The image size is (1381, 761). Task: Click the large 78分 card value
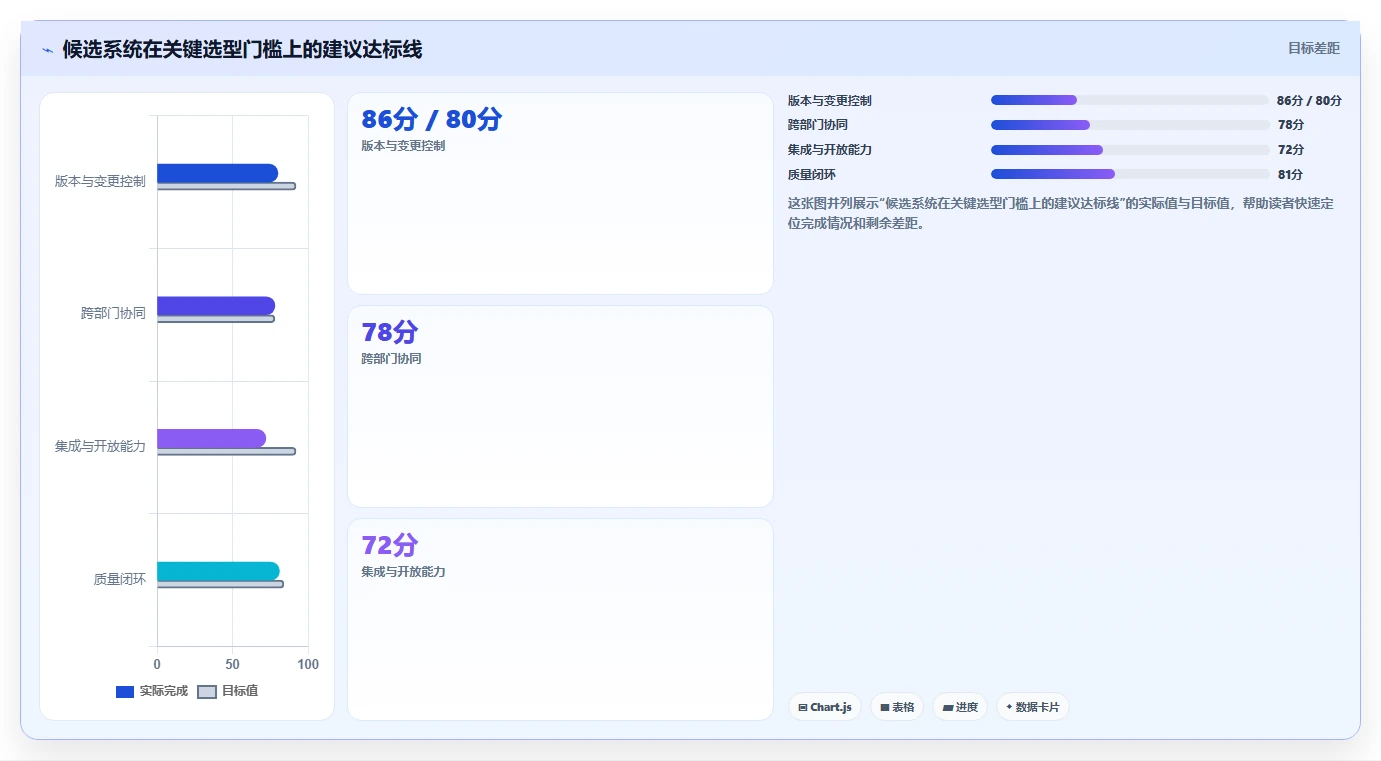click(390, 333)
